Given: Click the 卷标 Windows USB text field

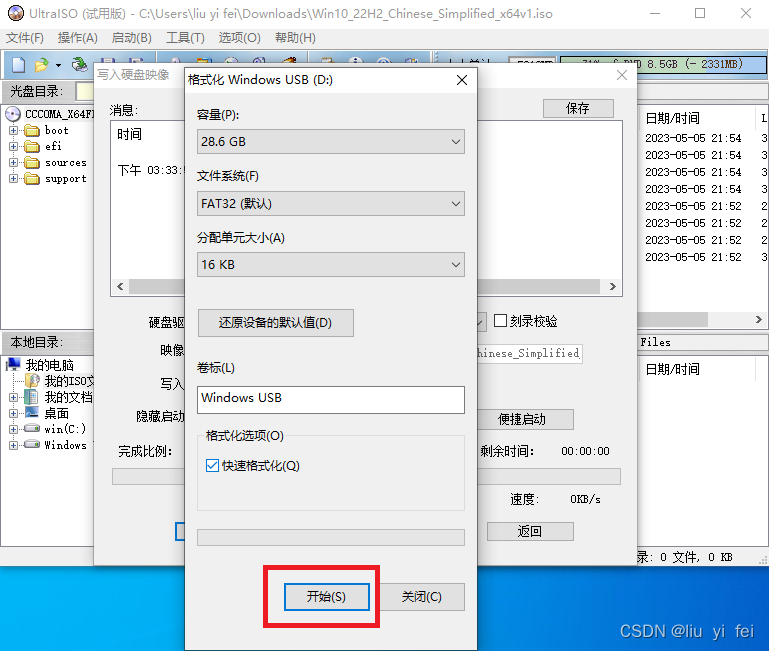Looking at the screenshot, I should [x=331, y=400].
